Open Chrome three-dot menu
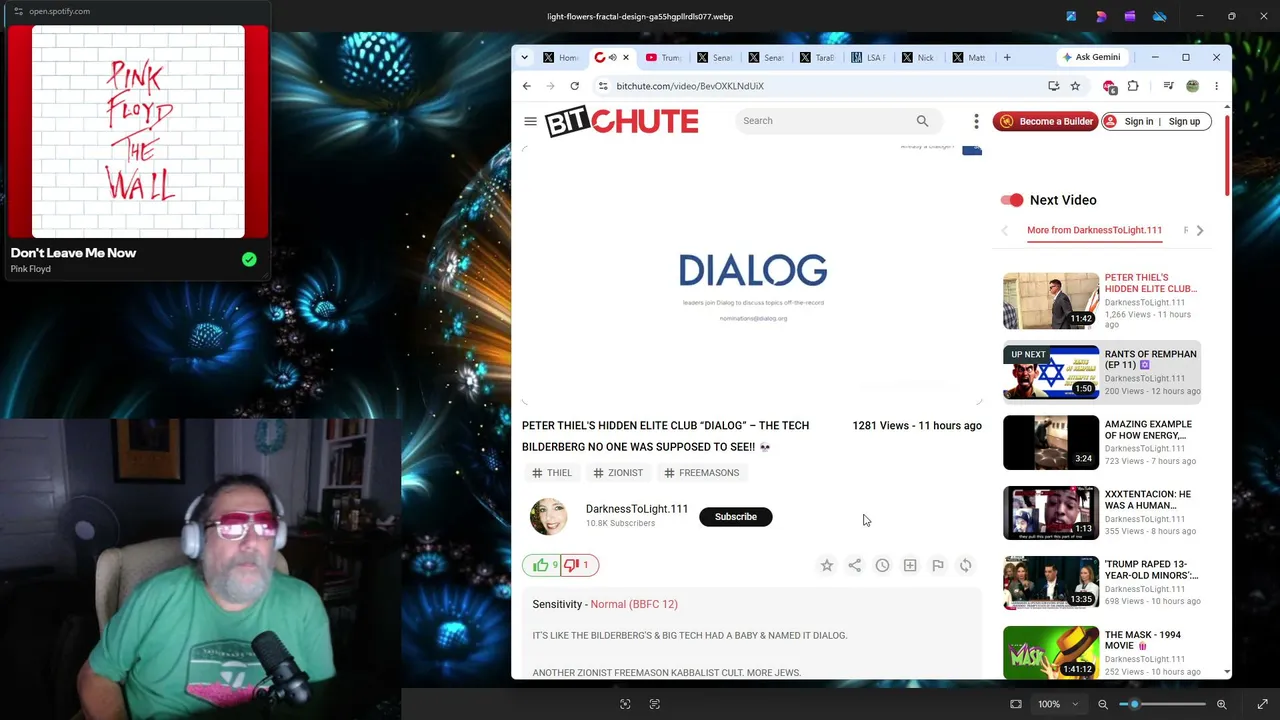1280x720 pixels. (x=1216, y=86)
